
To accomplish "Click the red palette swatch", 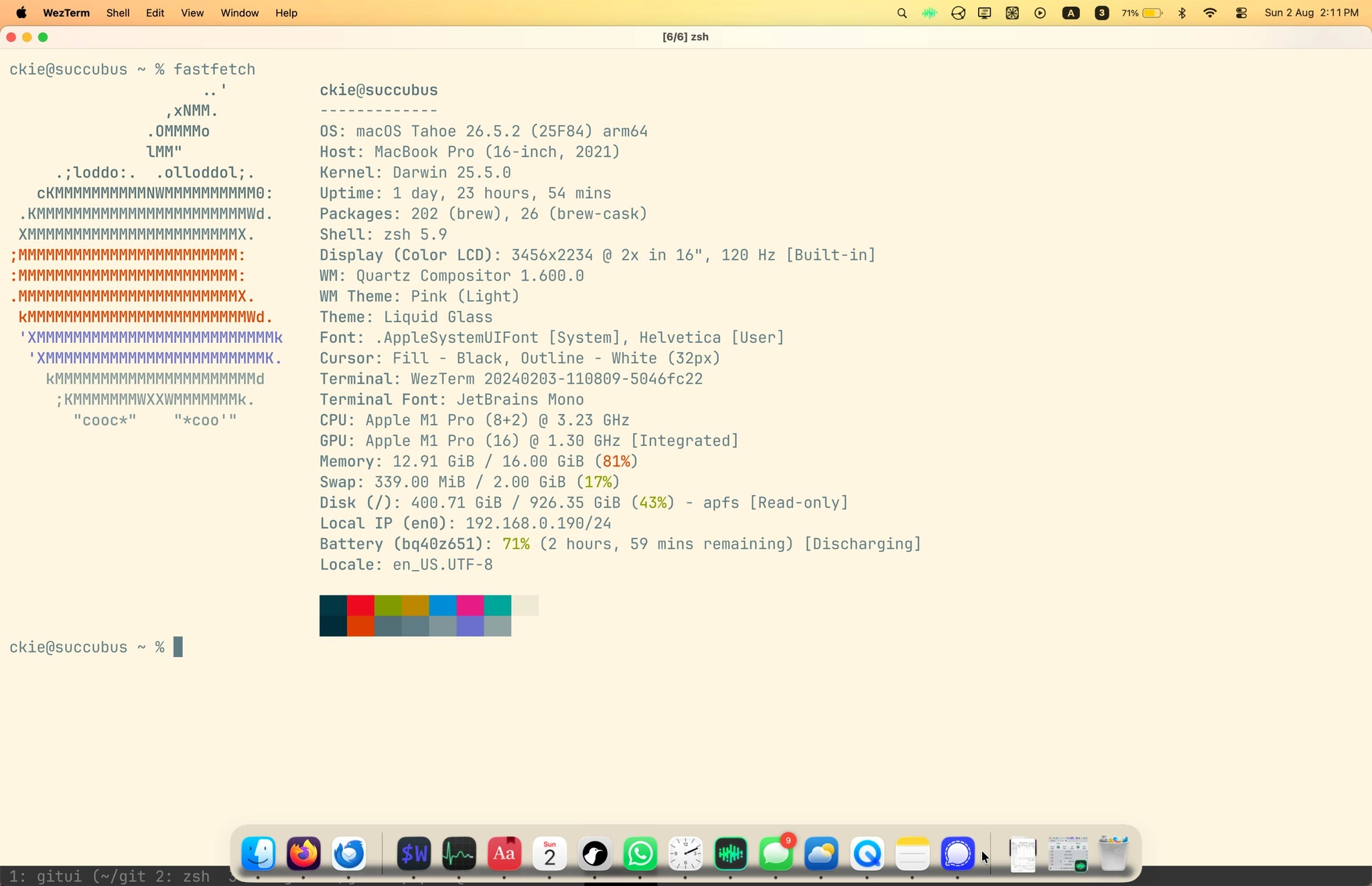I will click(360, 605).
